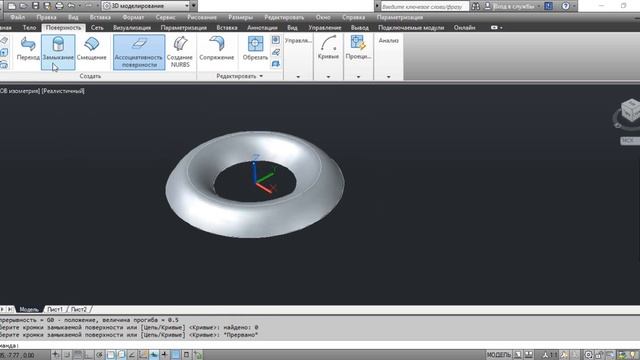Click the МОДЕЛЬ button in the status bar

click(498, 355)
